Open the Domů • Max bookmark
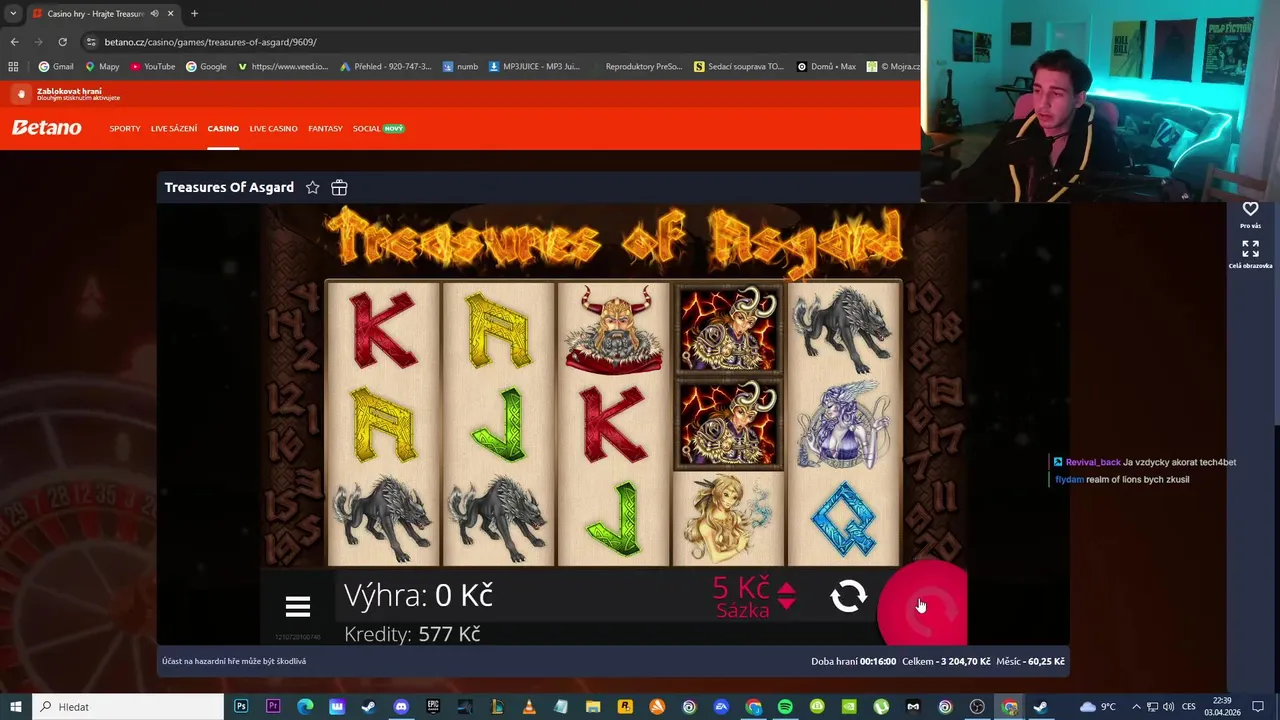 click(x=826, y=67)
